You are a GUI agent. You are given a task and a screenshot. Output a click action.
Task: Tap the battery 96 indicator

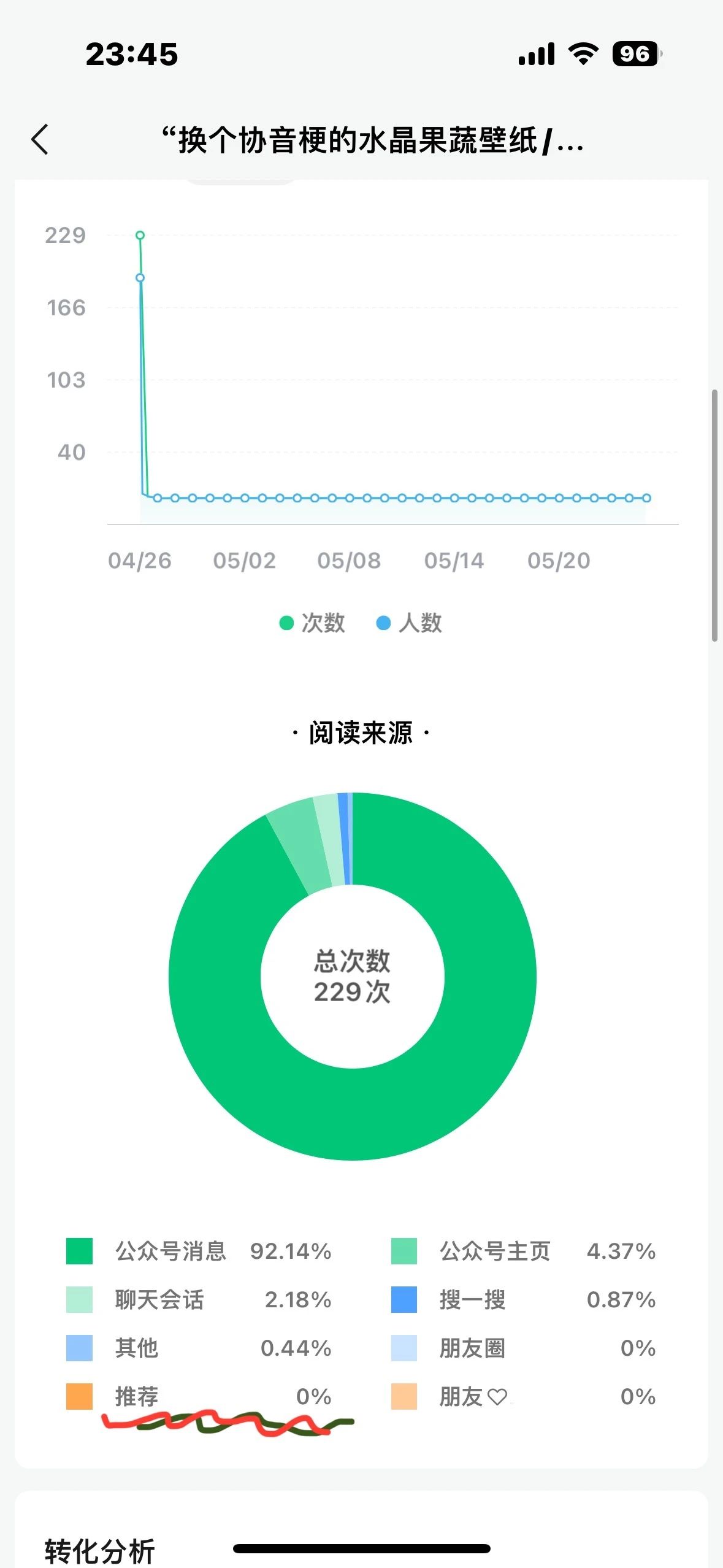point(637,53)
